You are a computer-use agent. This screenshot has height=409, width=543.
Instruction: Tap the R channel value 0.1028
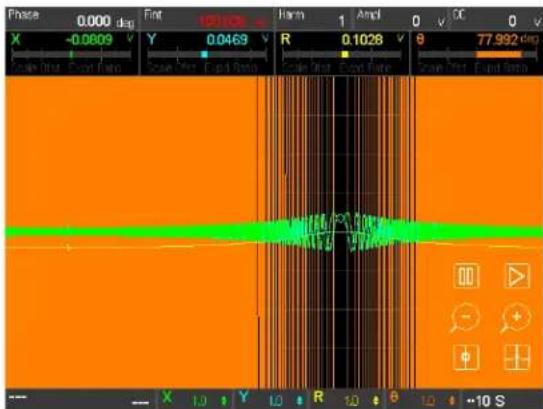pyautogui.click(x=362, y=39)
